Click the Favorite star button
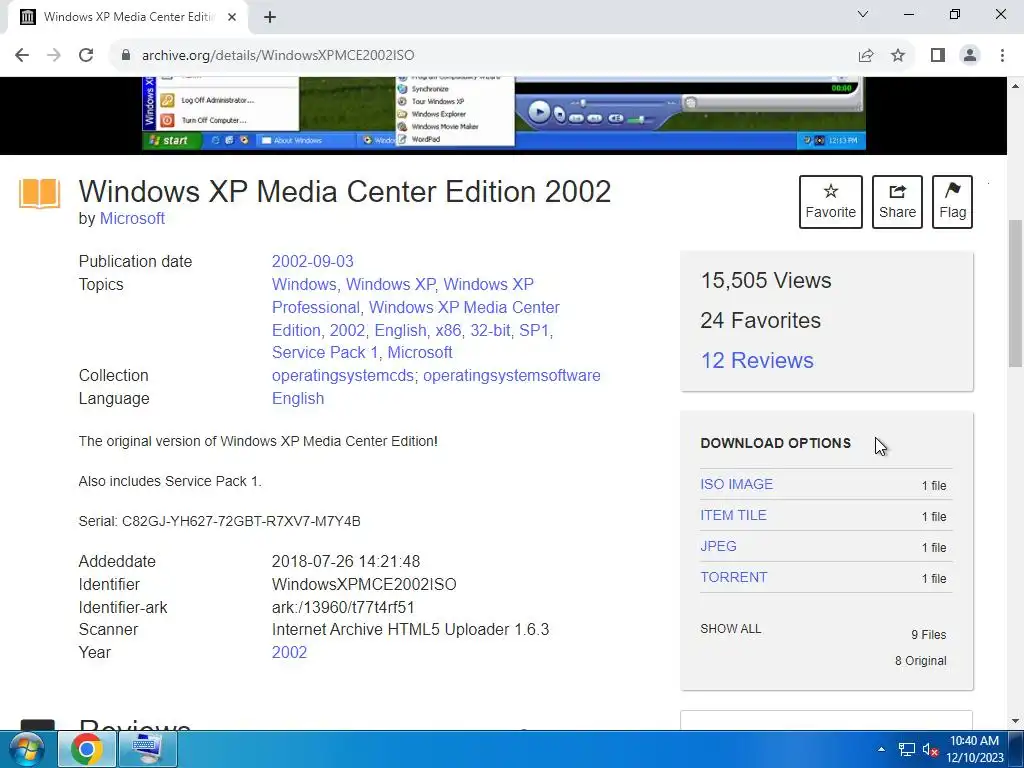The height and width of the screenshot is (768, 1024). click(831, 202)
